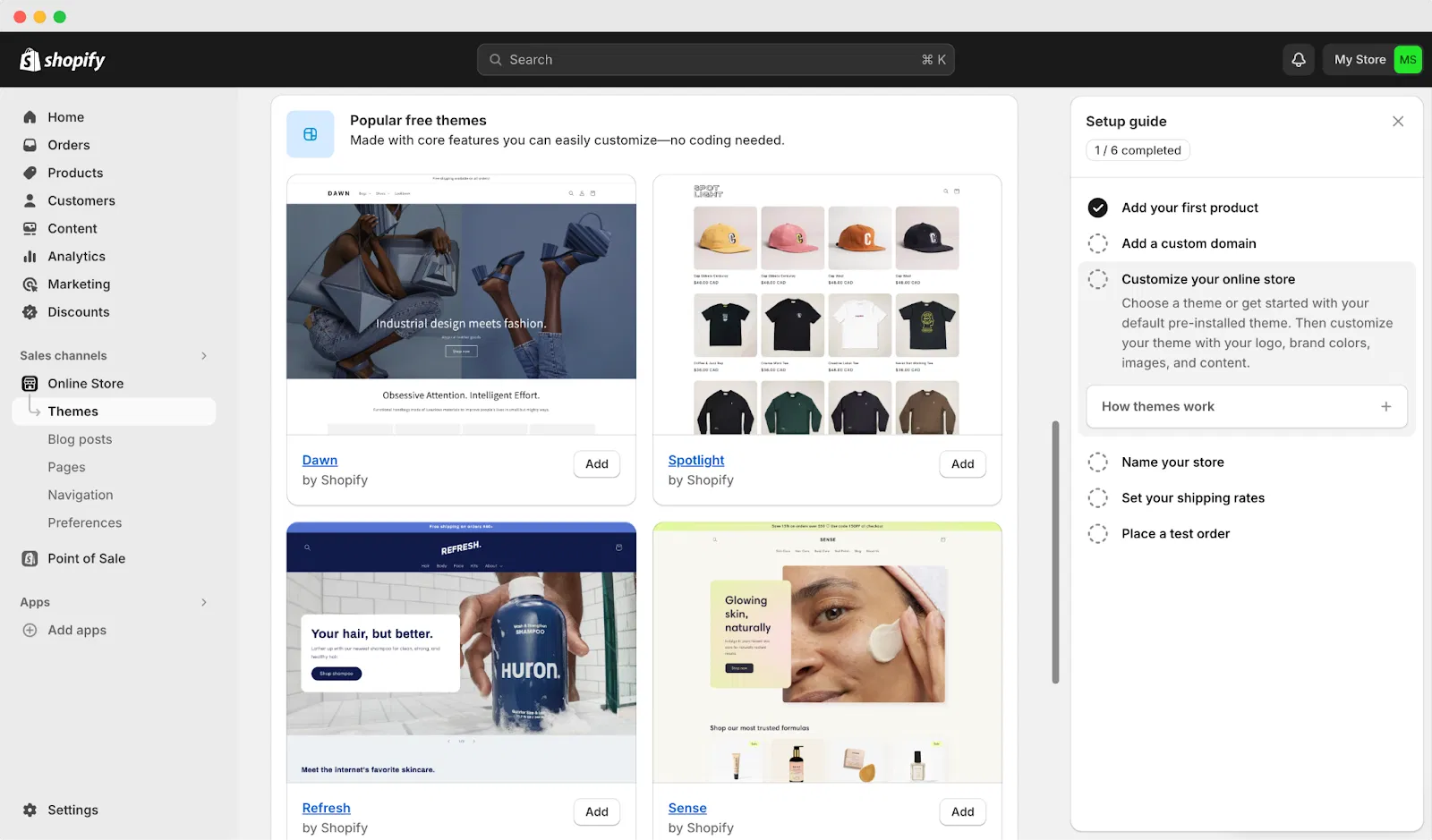Click the Orders label in sidebar

[x=69, y=145]
